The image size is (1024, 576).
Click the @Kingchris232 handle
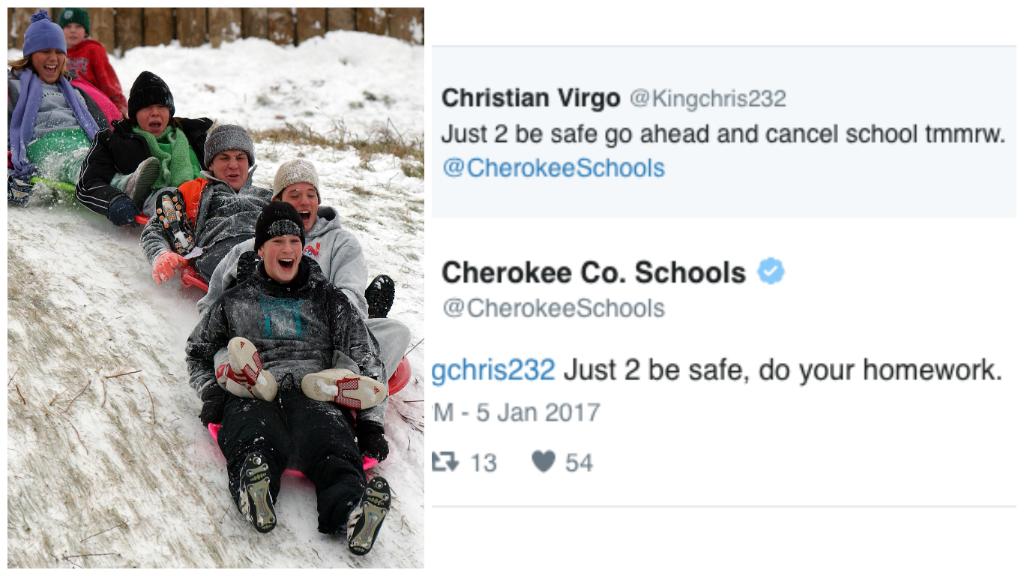(708, 99)
